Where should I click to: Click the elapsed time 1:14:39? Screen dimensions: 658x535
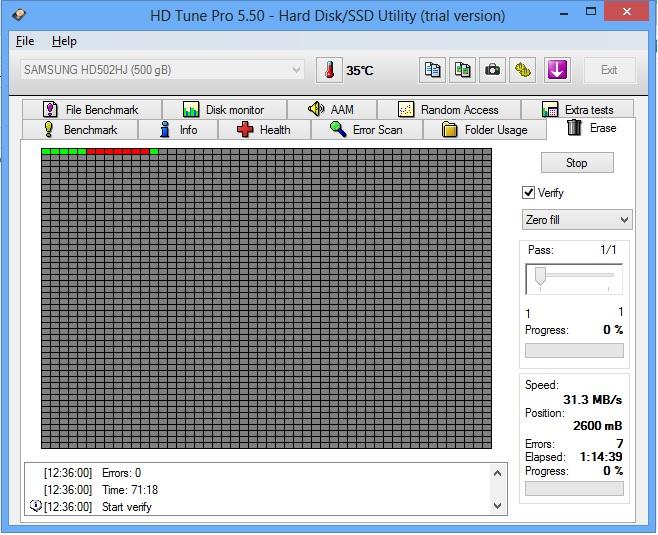[x=601, y=457]
